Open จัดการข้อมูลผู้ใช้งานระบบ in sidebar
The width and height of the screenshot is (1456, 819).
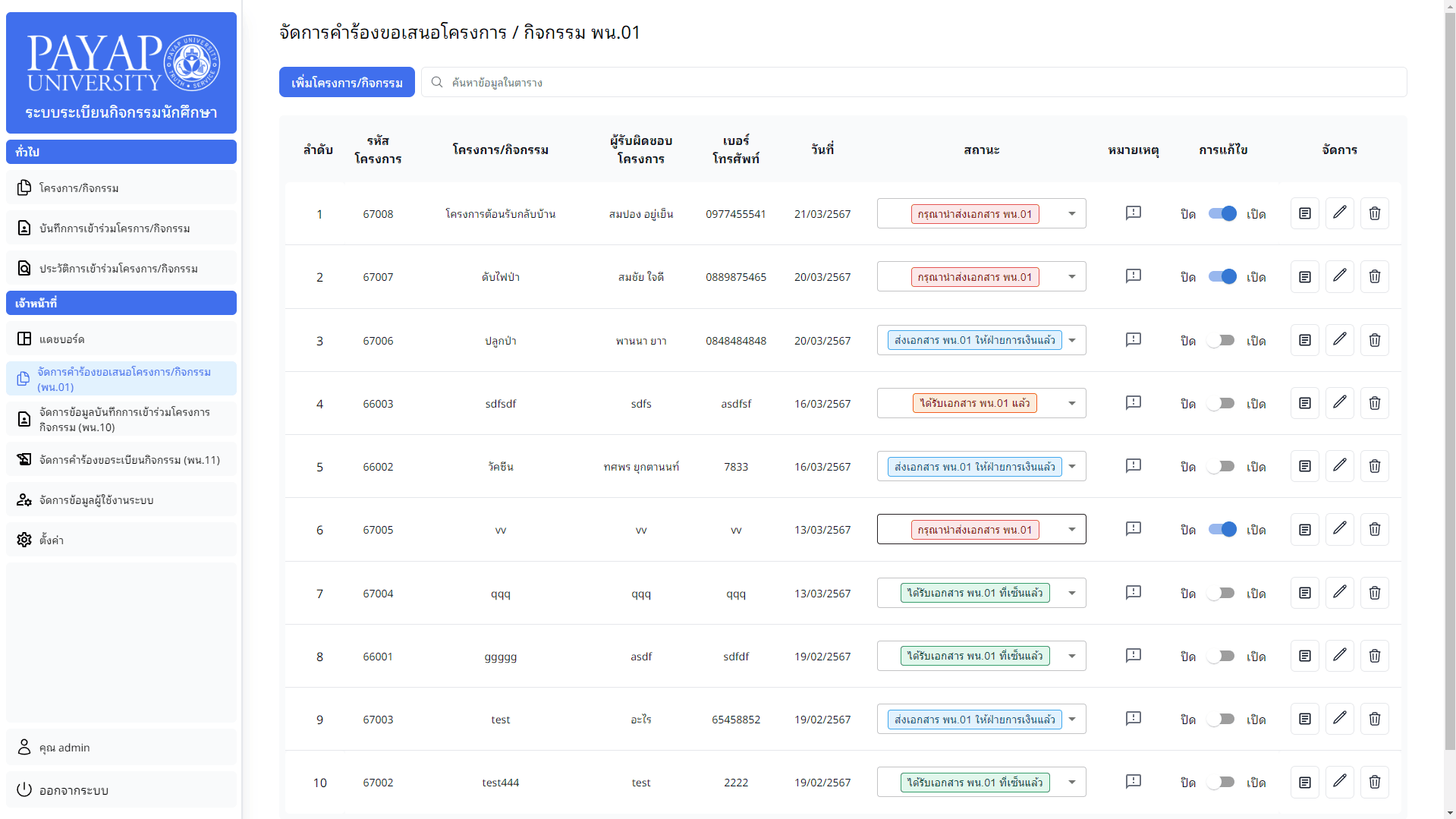coord(121,499)
